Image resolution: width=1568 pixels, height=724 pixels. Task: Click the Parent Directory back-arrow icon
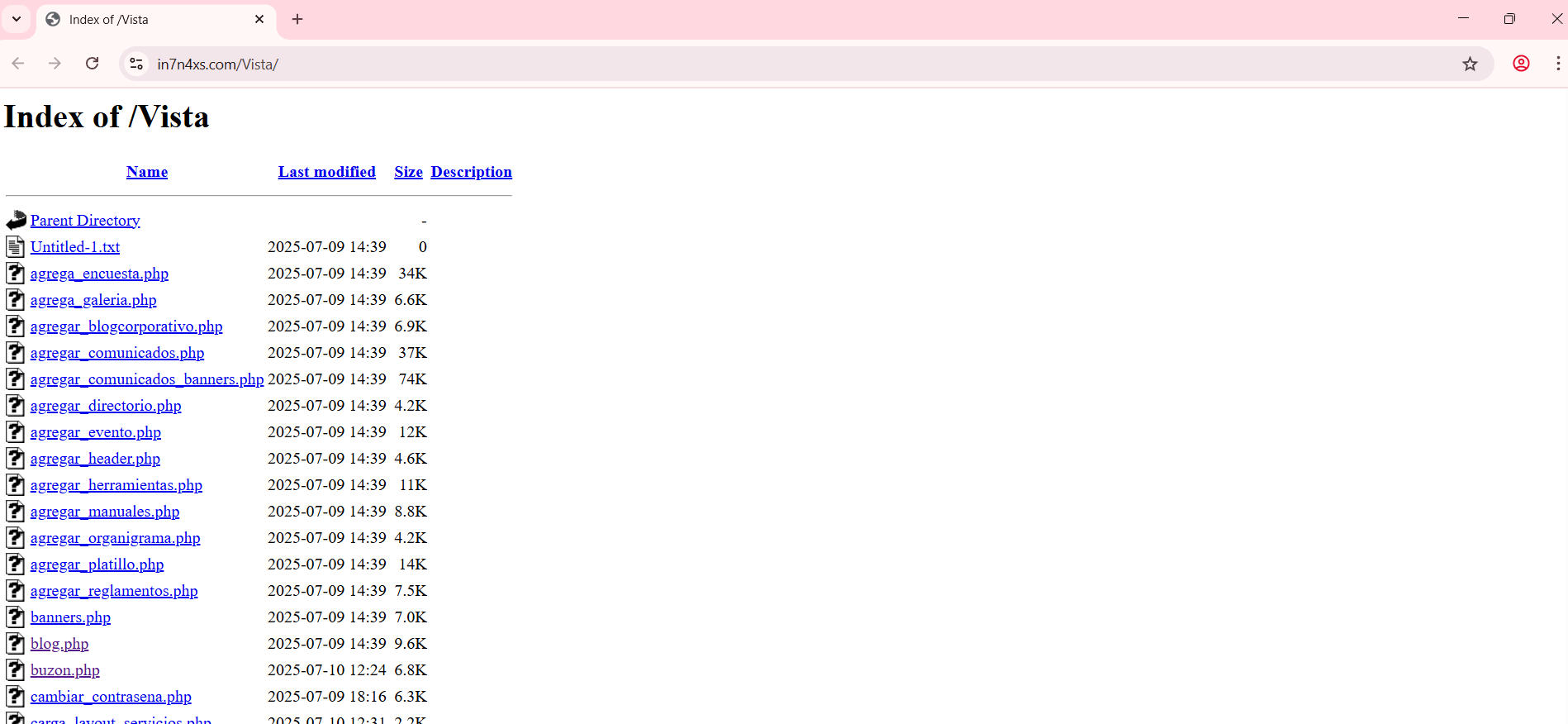[x=16, y=221]
